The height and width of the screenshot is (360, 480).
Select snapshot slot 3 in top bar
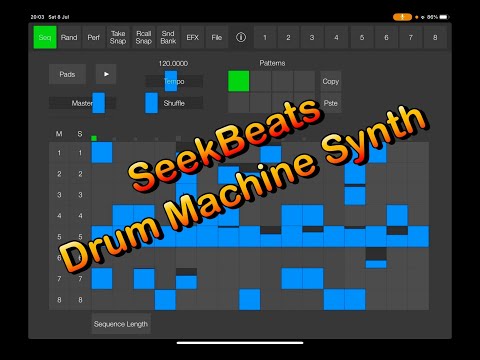click(312, 37)
